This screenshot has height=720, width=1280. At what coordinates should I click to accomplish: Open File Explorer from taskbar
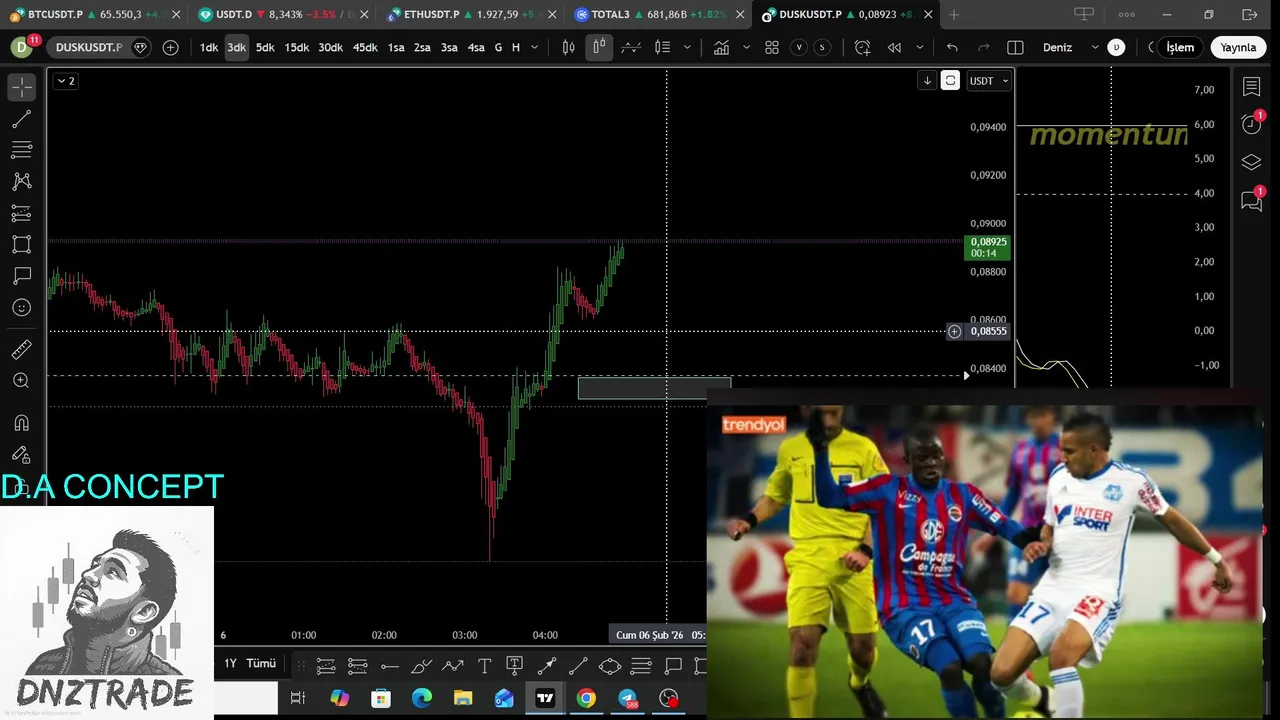pos(463,698)
